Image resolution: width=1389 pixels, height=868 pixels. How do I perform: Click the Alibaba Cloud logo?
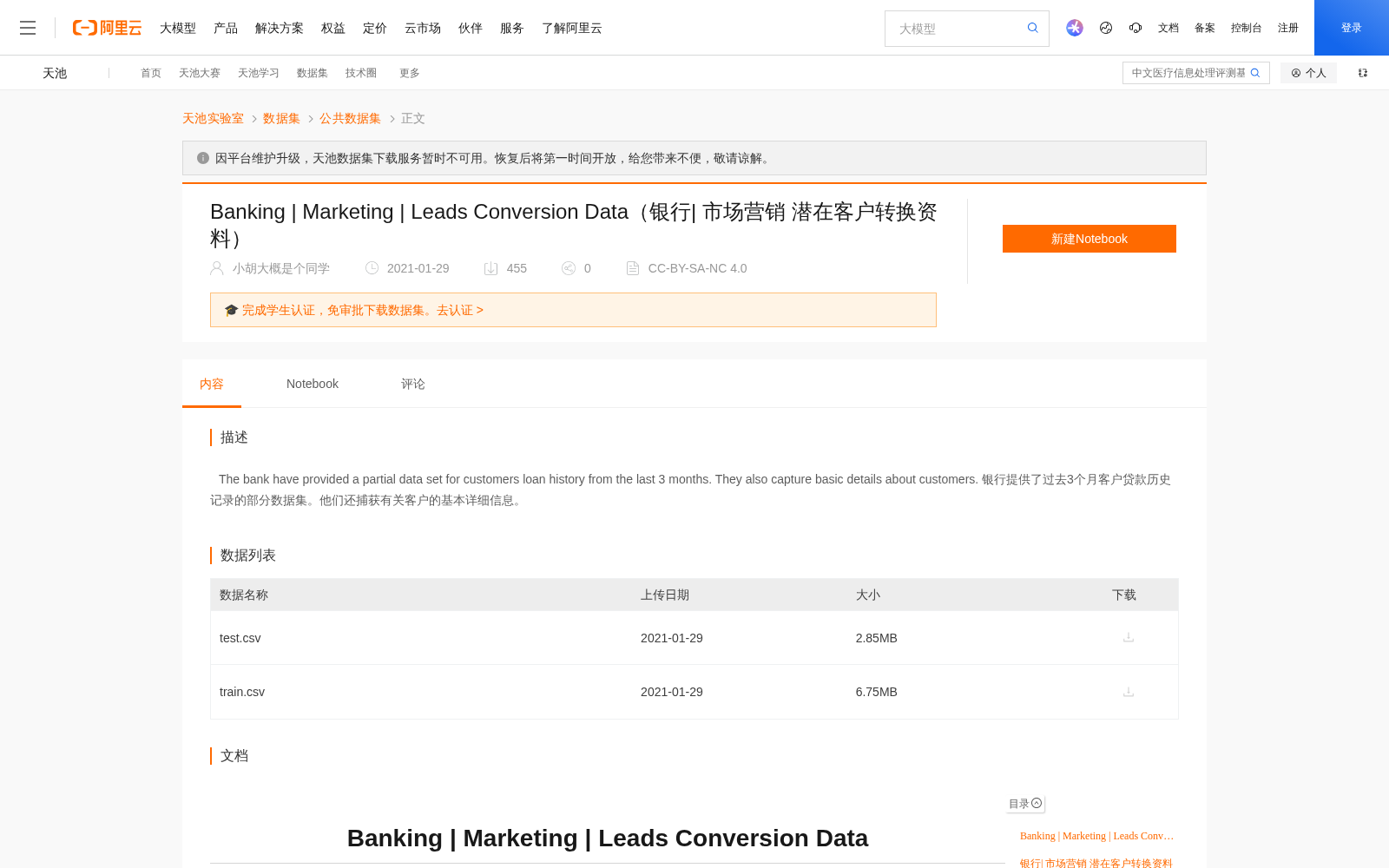pyautogui.click(x=107, y=28)
